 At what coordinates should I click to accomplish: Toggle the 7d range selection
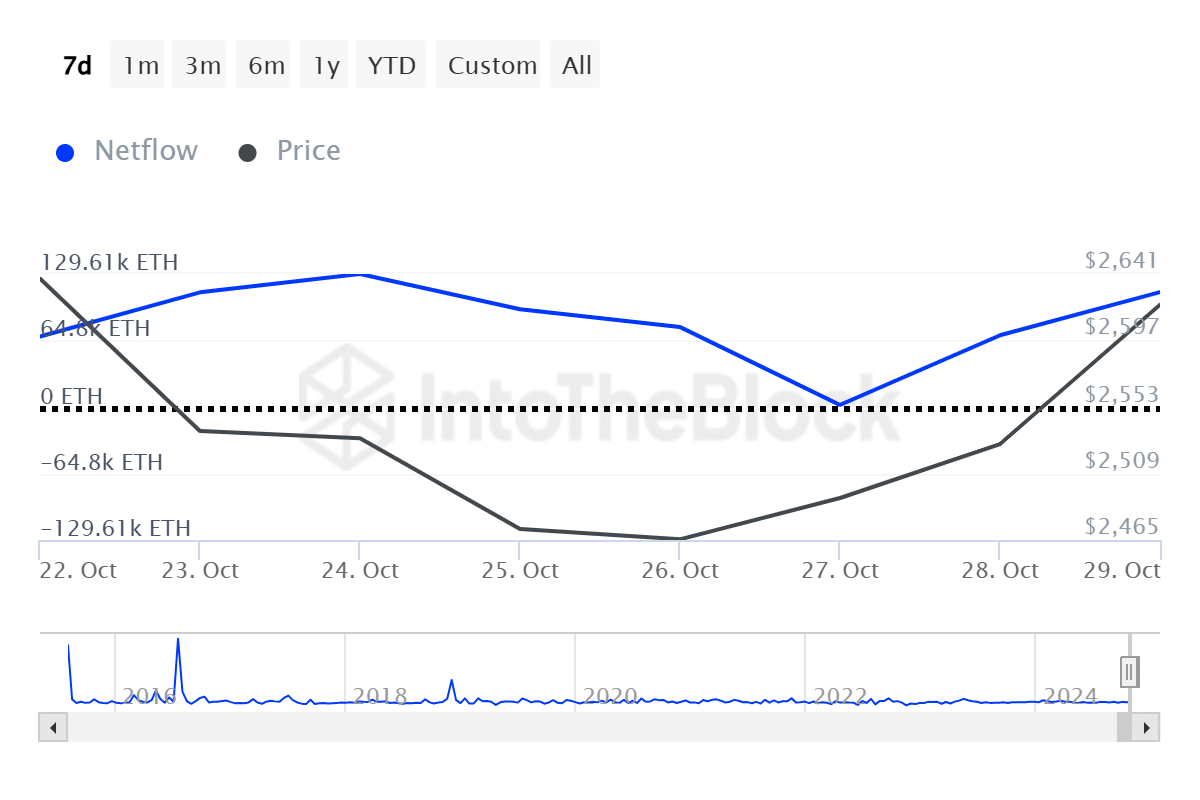[x=76, y=64]
